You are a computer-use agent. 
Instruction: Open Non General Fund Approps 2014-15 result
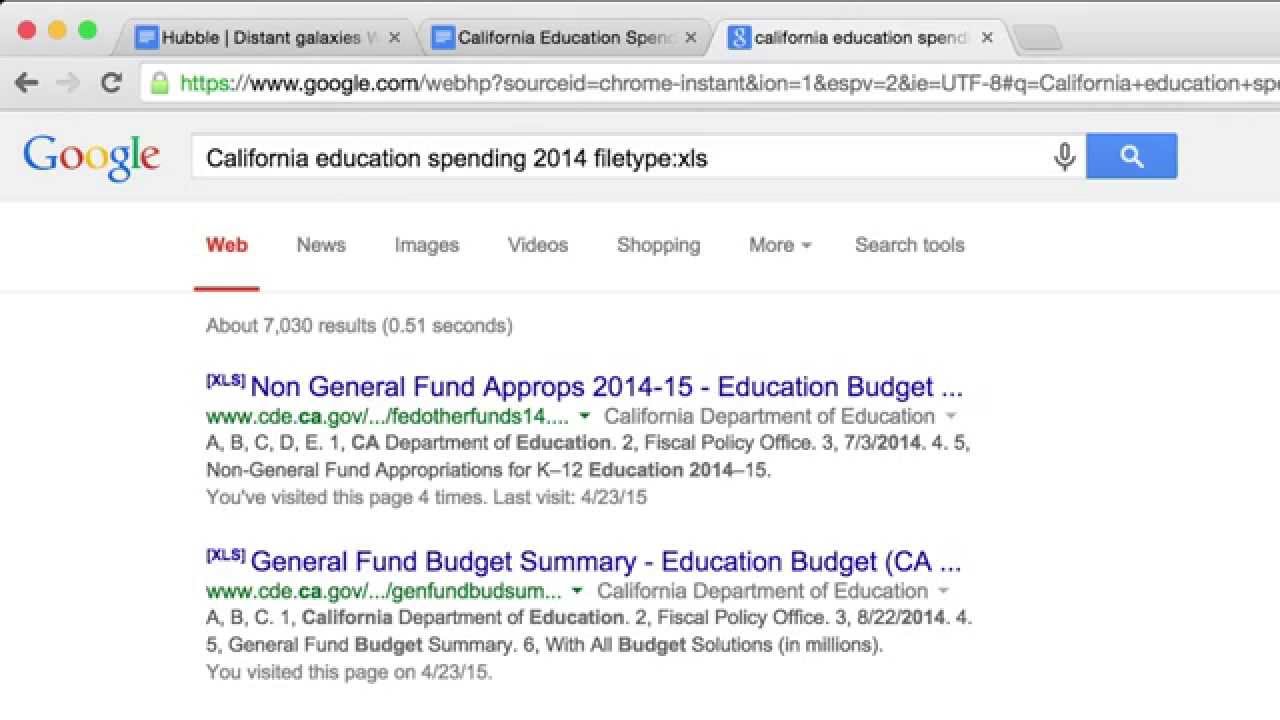(606, 387)
